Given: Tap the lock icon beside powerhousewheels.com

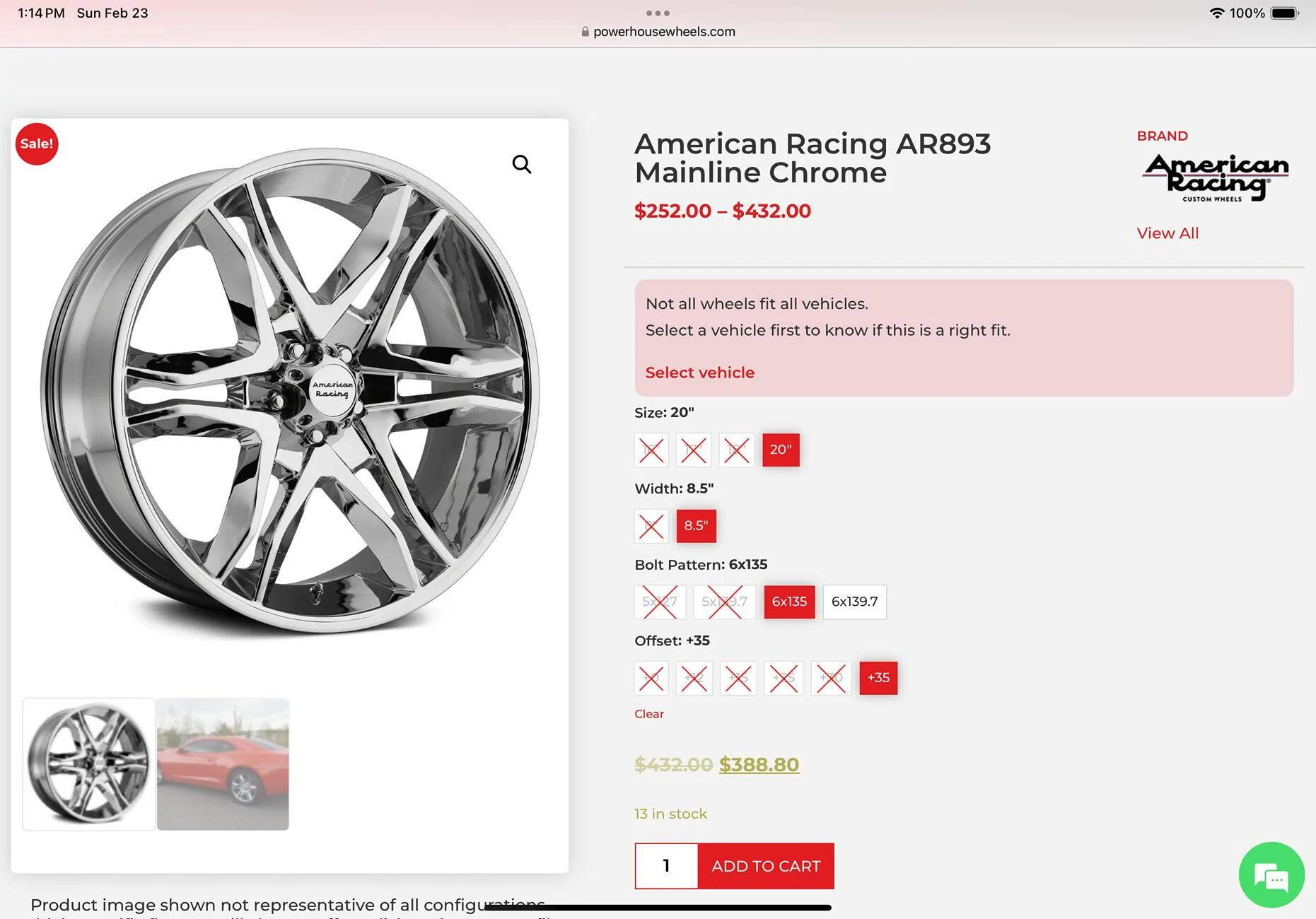Looking at the screenshot, I should [x=585, y=32].
